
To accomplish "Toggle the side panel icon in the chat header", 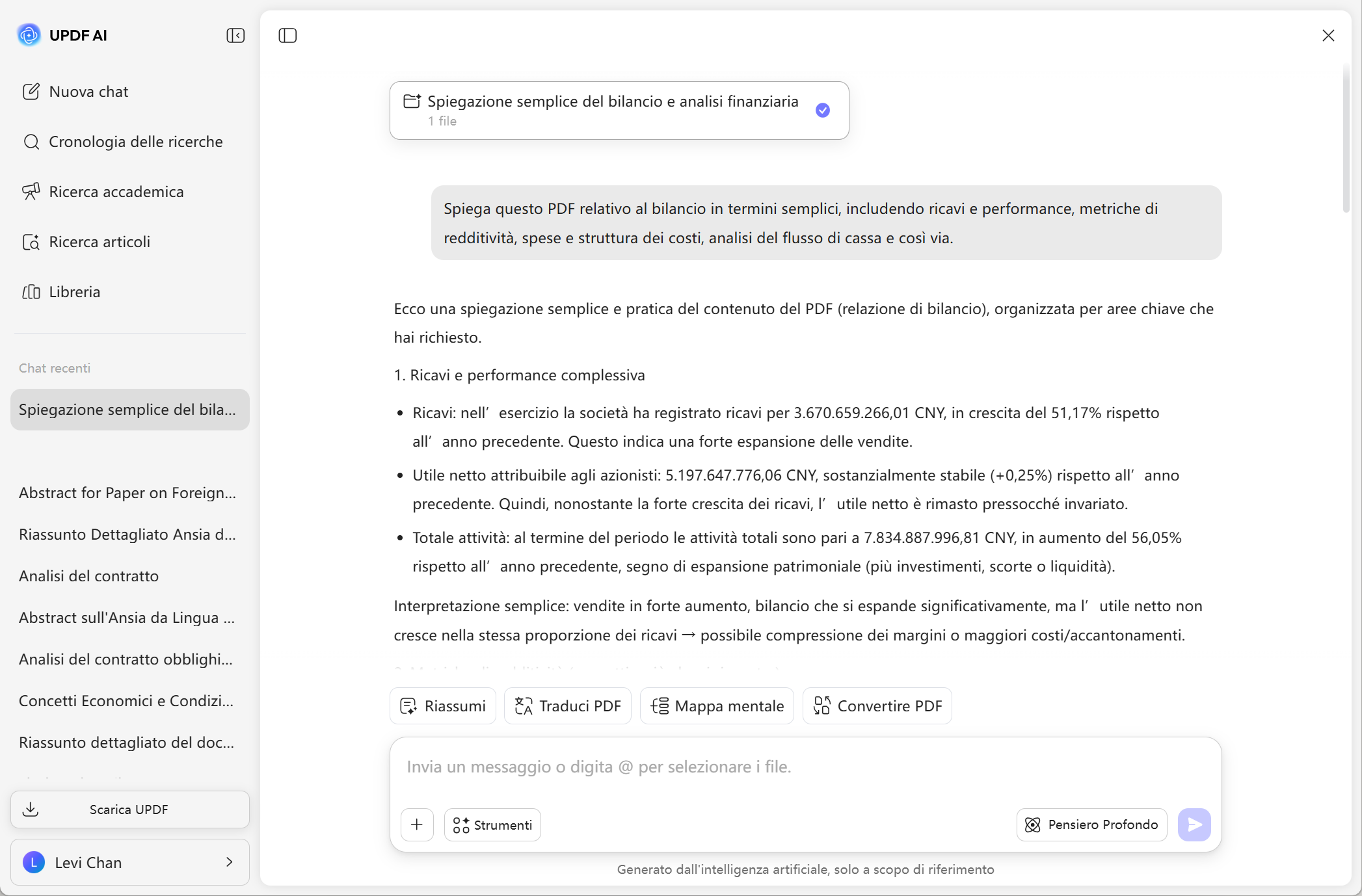I will coord(287,36).
